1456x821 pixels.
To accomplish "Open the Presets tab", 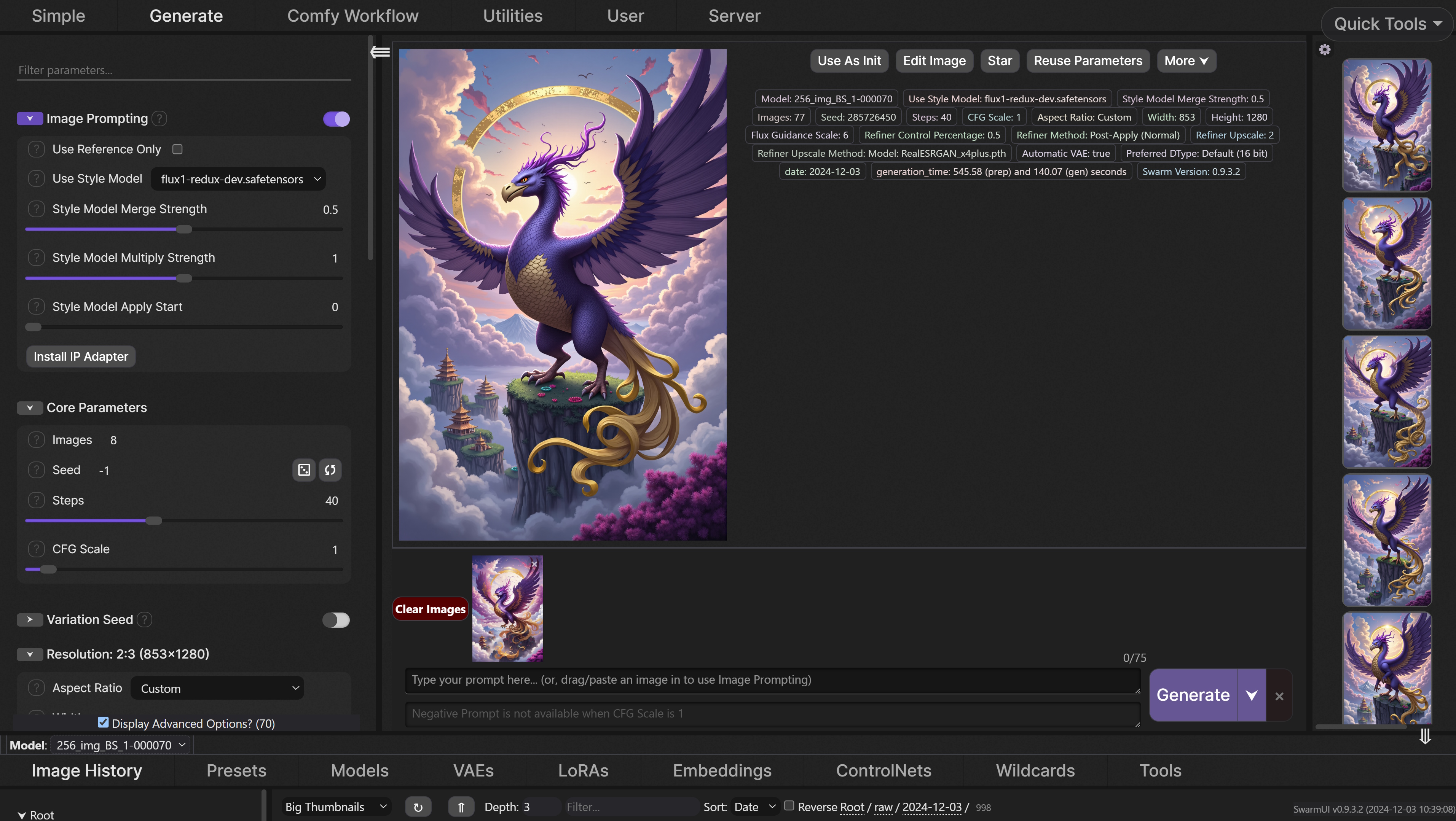I will coord(236,771).
